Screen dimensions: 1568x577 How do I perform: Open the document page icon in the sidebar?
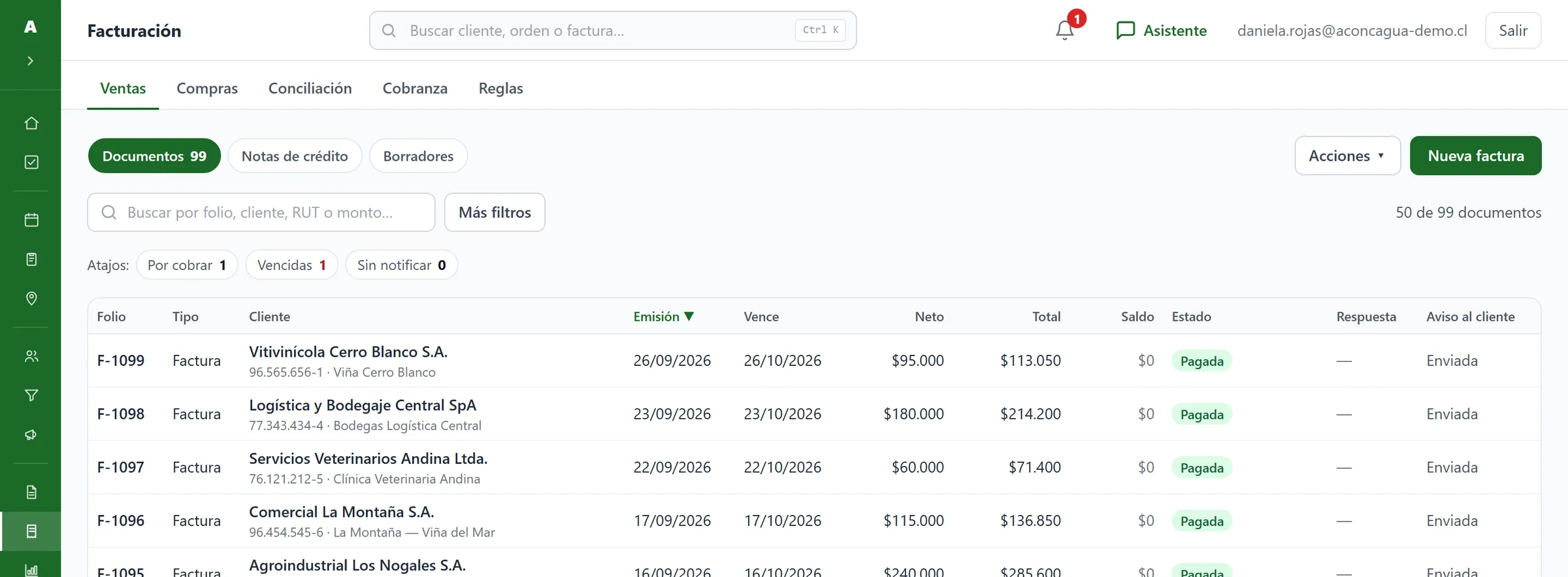click(31, 492)
